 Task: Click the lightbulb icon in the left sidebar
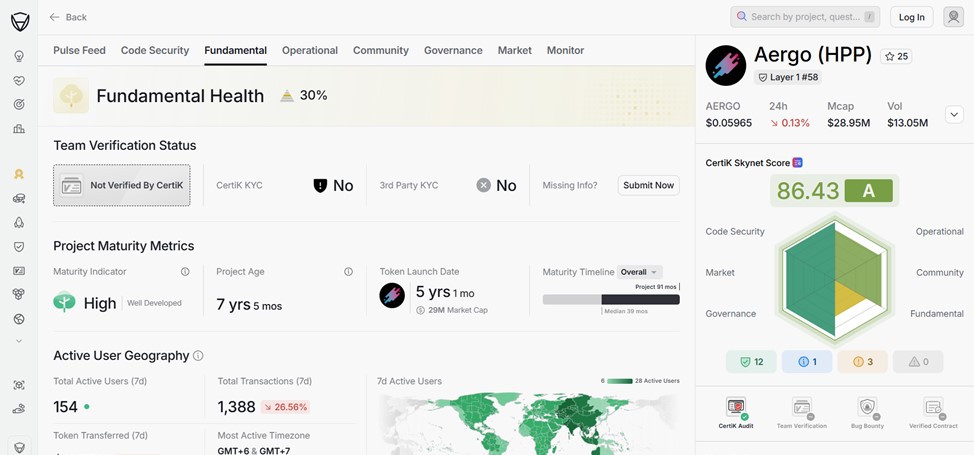19,56
